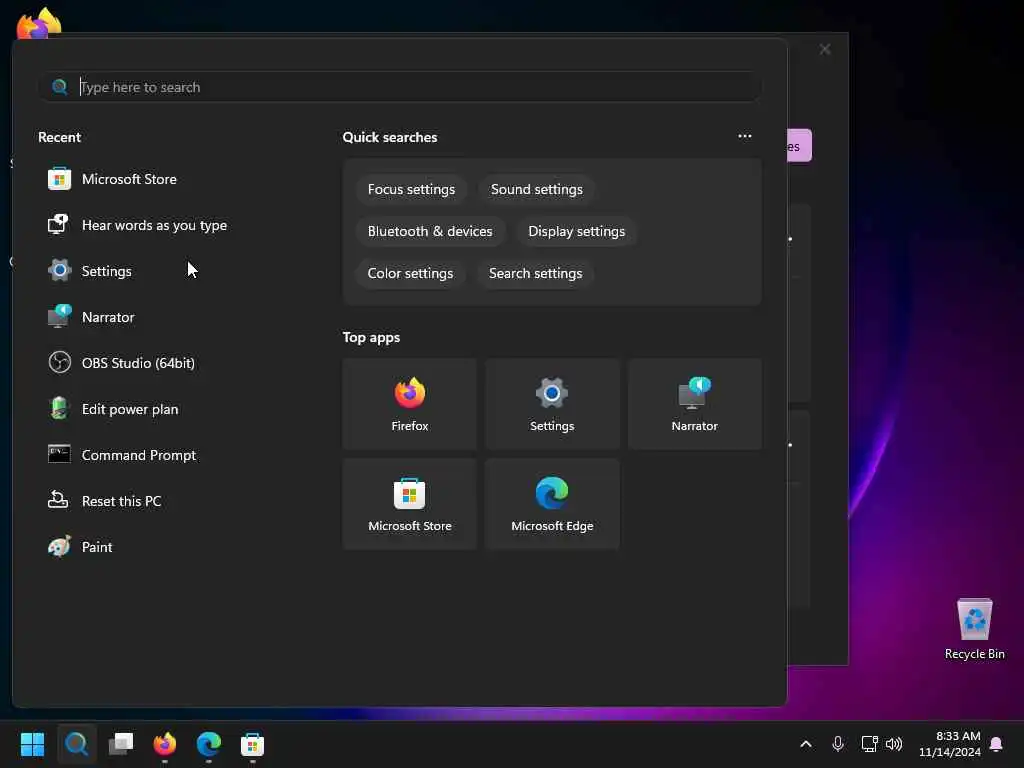Launch Narrator from the Recent list
1024x768 pixels.
point(91,317)
